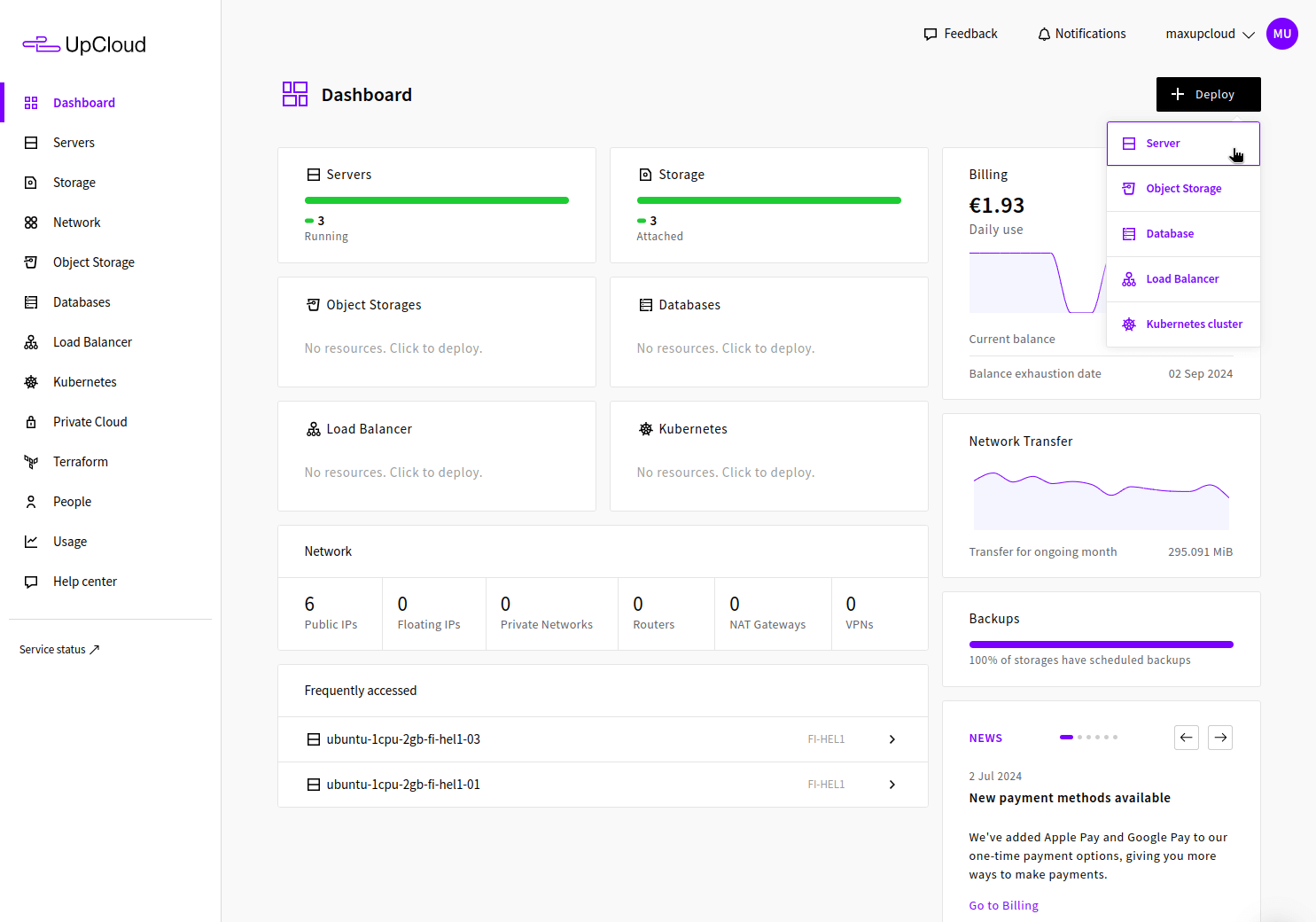Open Terraform in the sidebar

point(110,462)
